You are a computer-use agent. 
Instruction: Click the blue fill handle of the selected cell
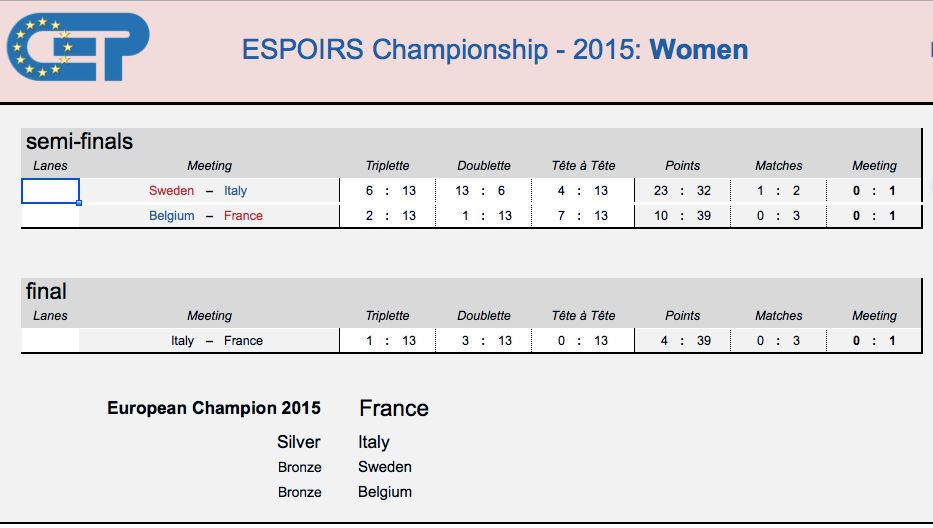click(x=79, y=203)
